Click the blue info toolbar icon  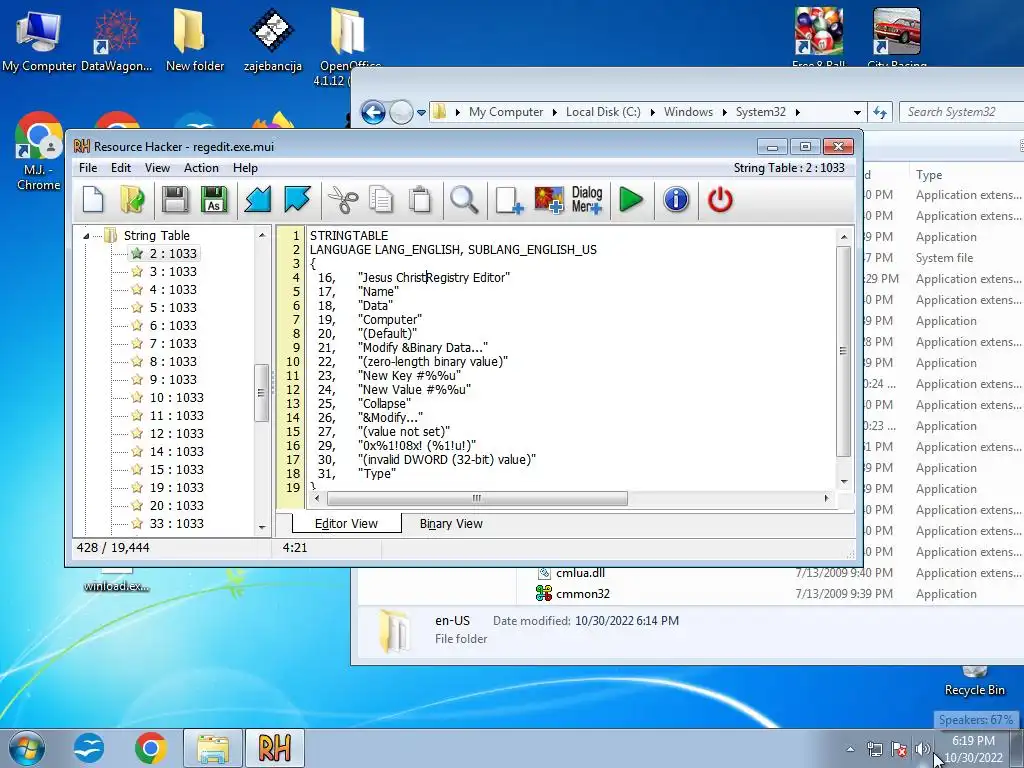(x=676, y=199)
